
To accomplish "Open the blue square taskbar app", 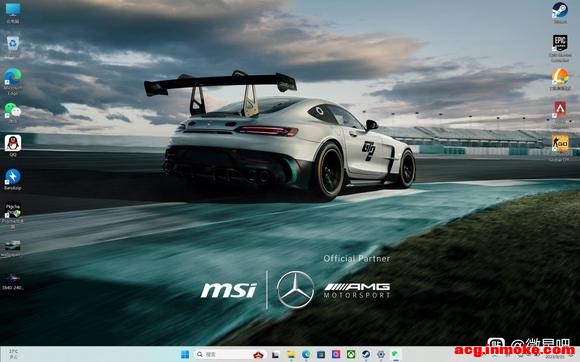I will pos(321,355).
